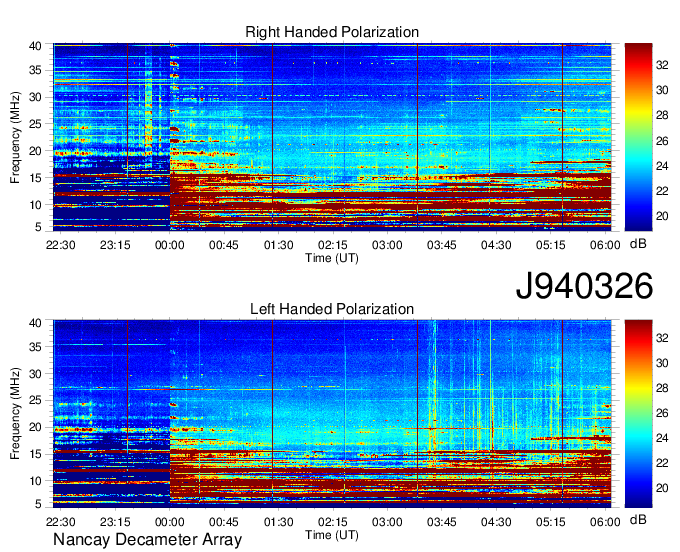The height and width of the screenshot is (552, 680).
Task: Click the 03:00 tick under Right Handed plot
Action: pos(387,245)
